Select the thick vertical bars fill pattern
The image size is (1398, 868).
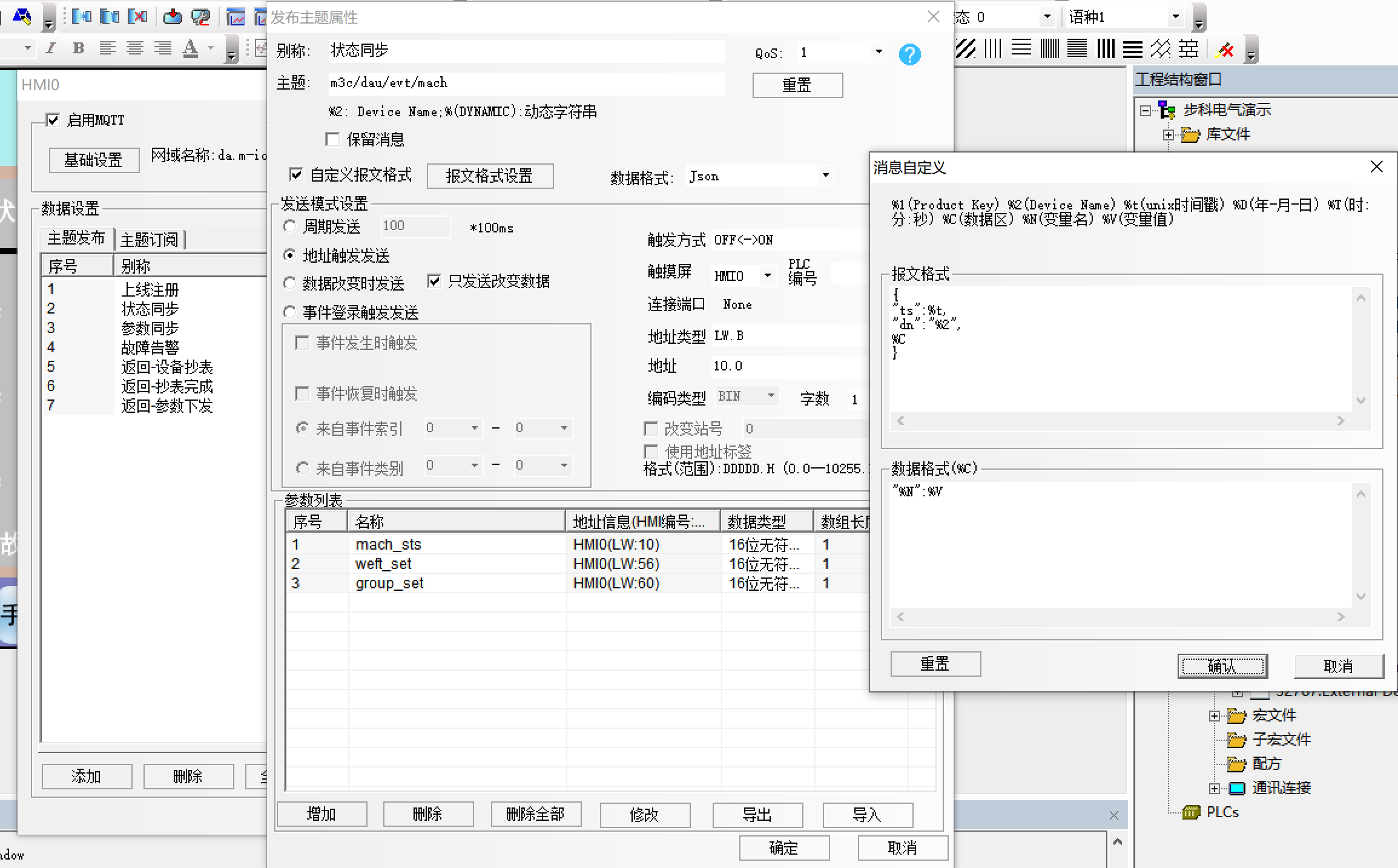tap(1105, 48)
